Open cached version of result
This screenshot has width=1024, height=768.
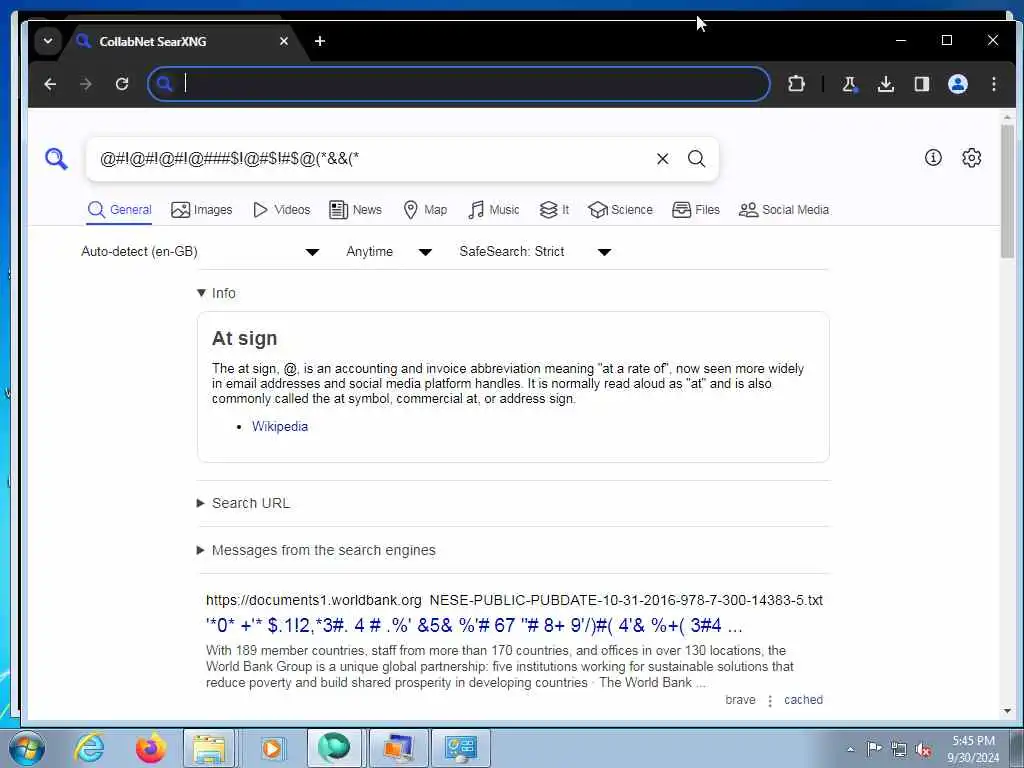803,699
